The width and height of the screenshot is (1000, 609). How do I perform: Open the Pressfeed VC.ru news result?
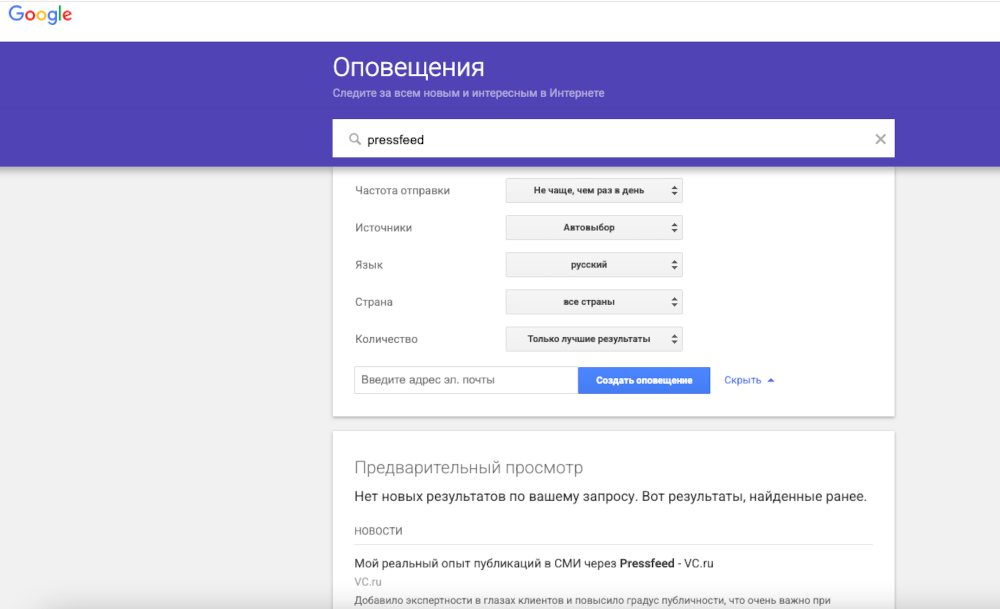point(534,564)
